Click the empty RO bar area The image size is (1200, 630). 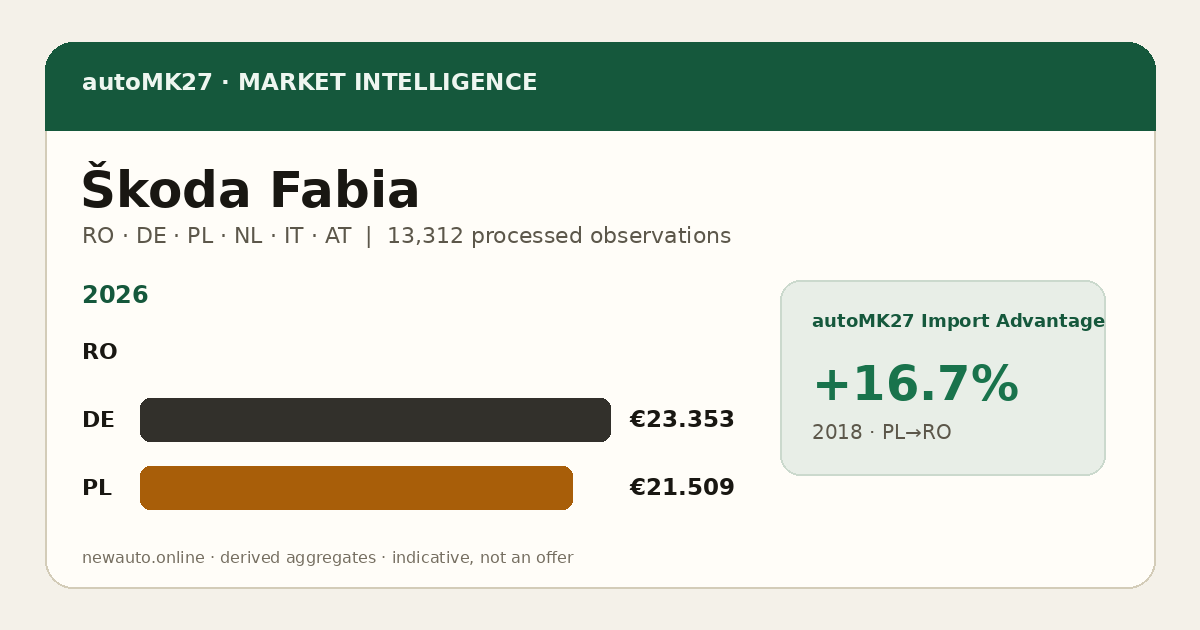(375, 352)
